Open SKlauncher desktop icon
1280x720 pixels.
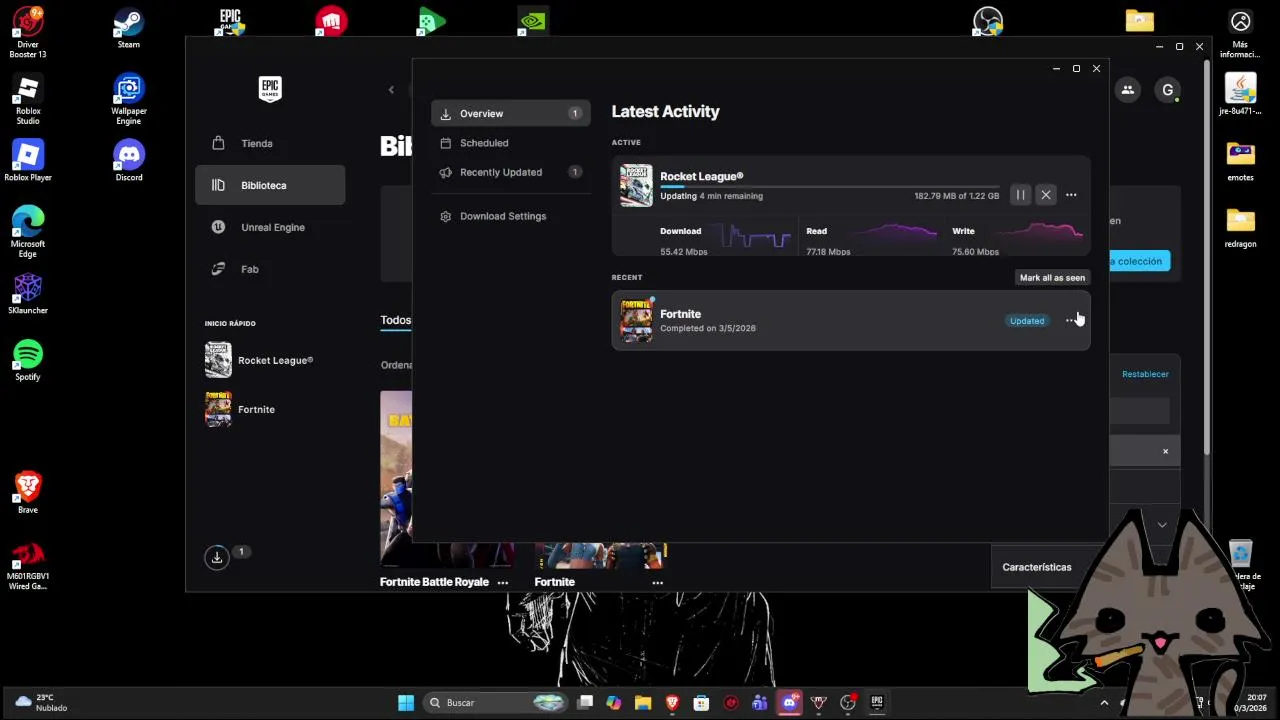click(28, 295)
